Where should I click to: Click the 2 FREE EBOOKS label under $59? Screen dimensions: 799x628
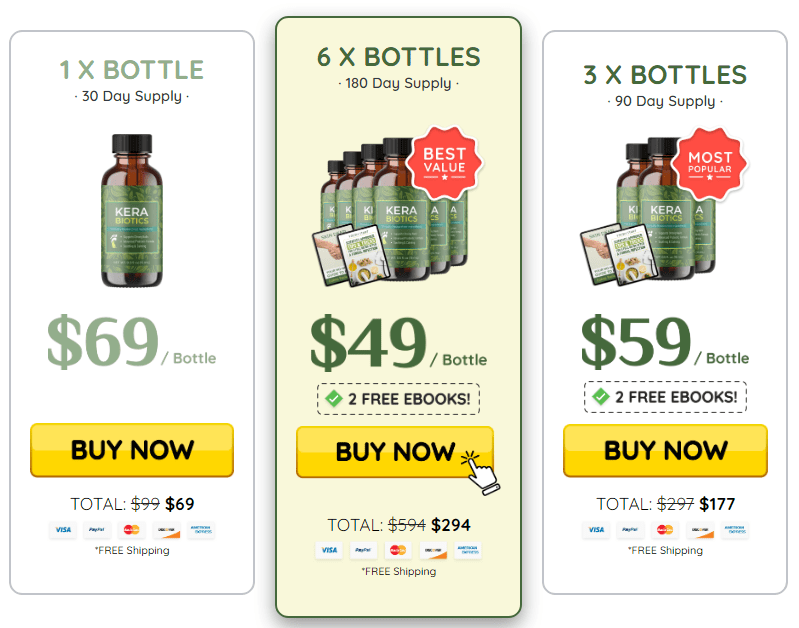point(676,397)
